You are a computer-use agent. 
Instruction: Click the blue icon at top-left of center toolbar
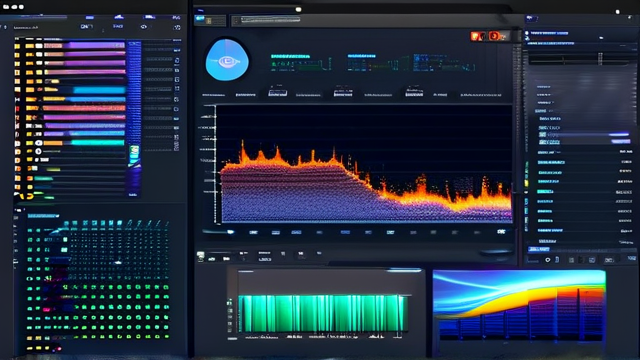200,19
